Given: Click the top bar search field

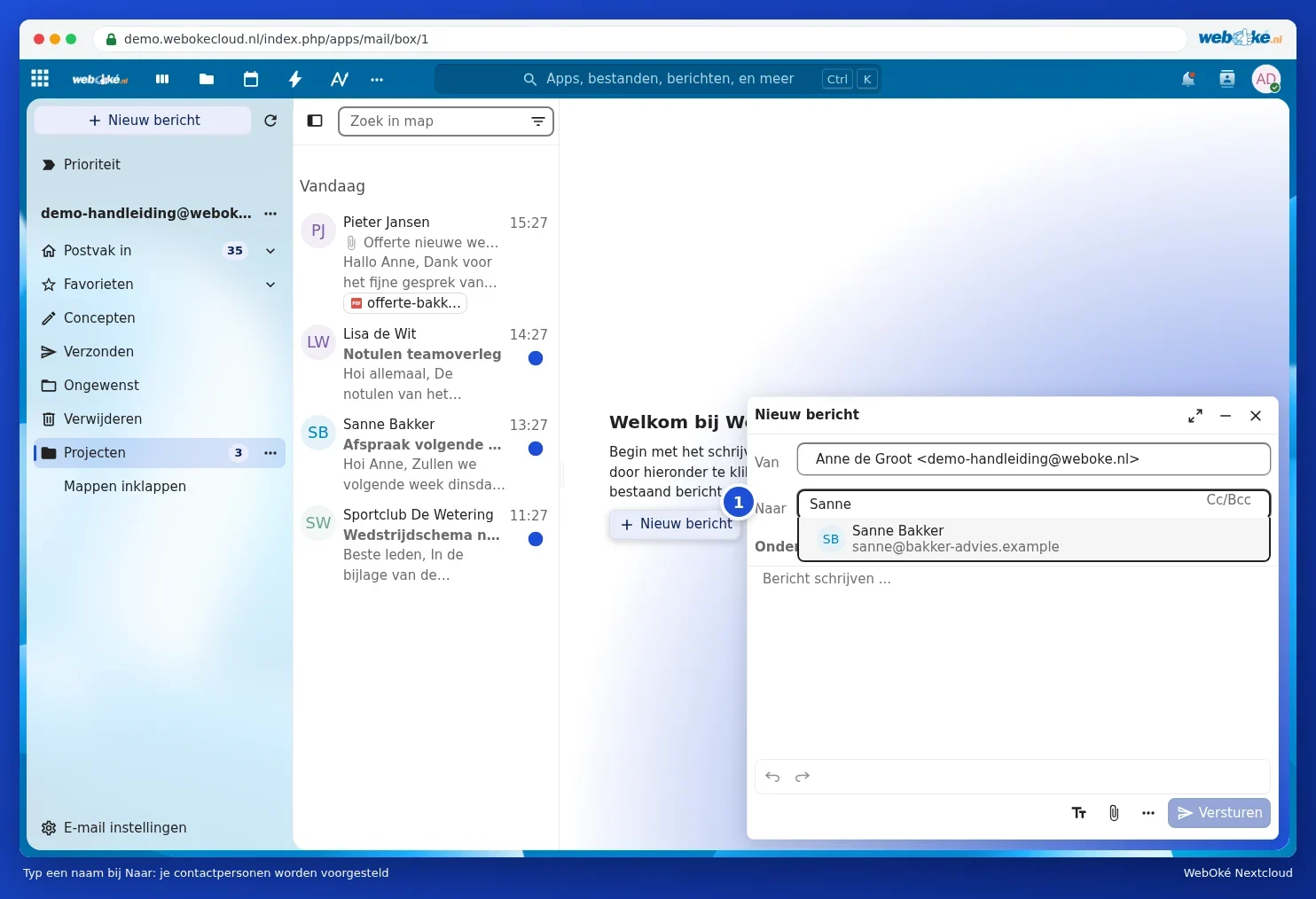Looking at the screenshot, I should click(x=657, y=79).
